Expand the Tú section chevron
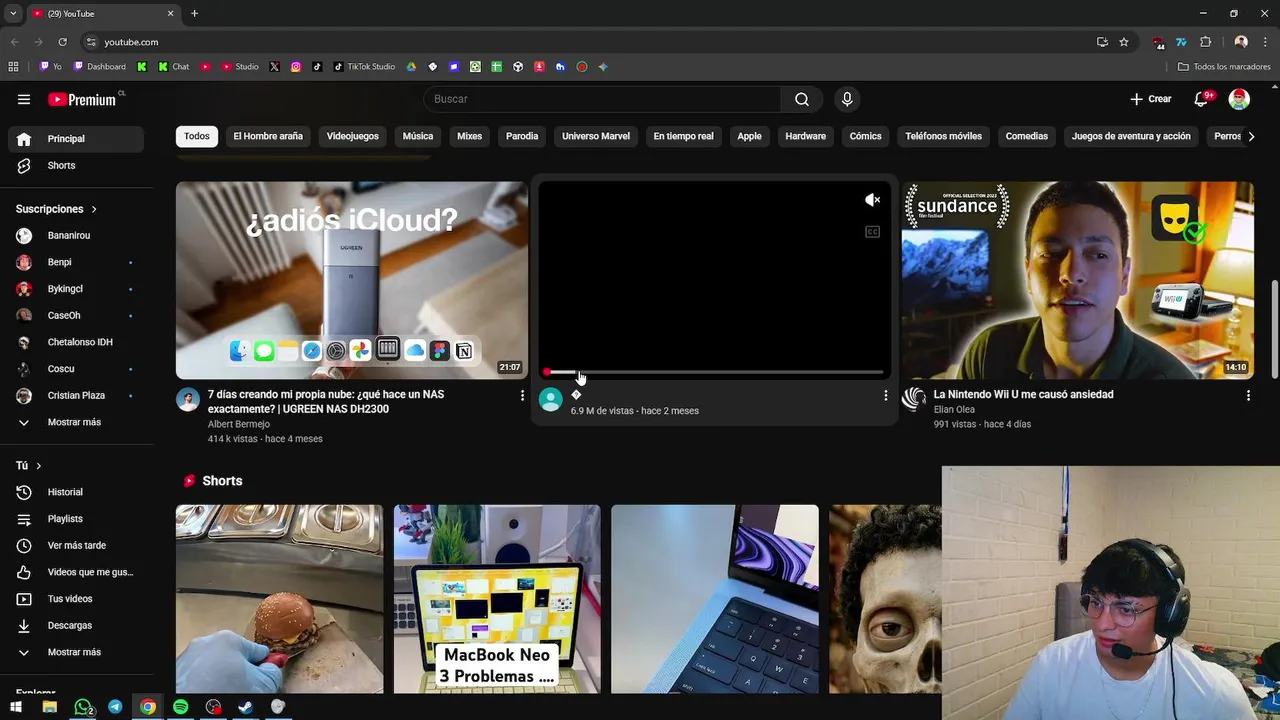The image size is (1280, 720). pyautogui.click(x=39, y=466)
